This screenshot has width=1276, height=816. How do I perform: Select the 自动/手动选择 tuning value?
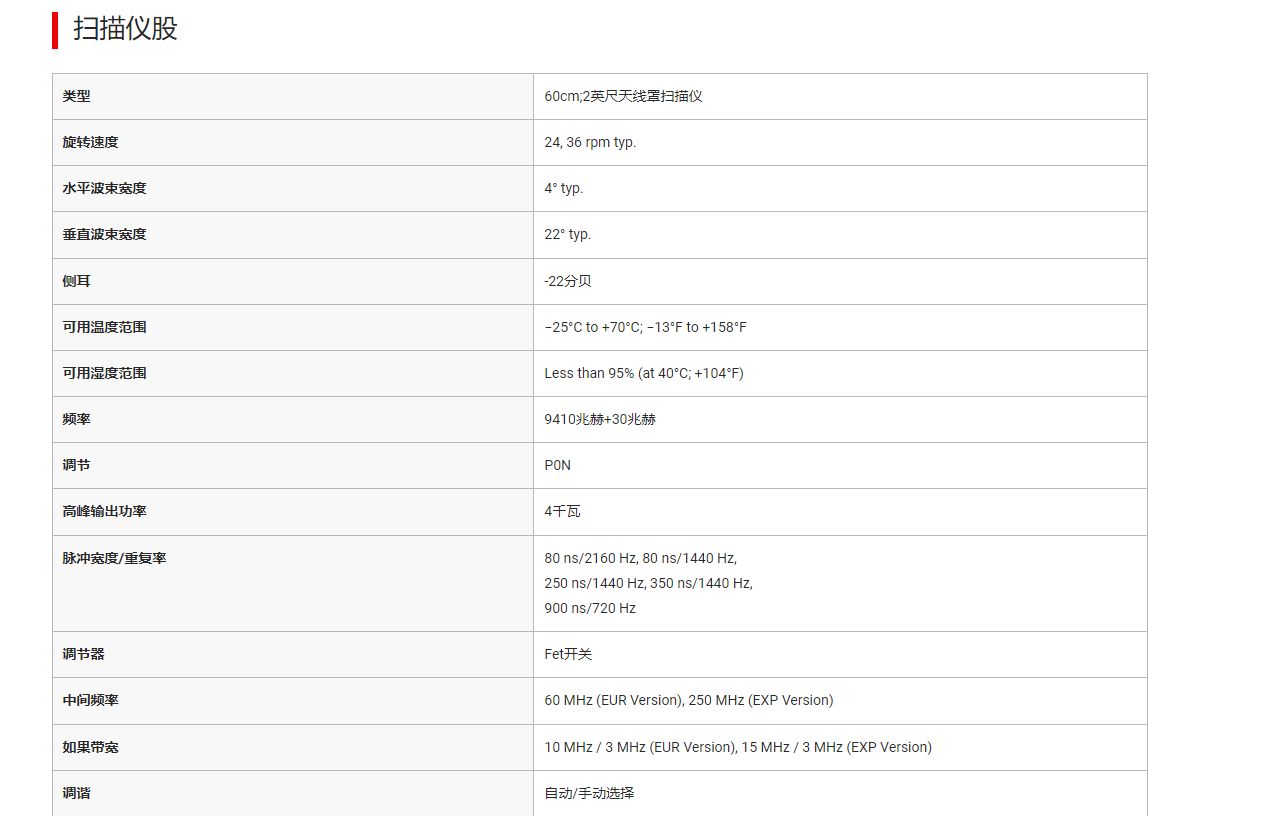pyautogui.click(x=589, y=793)
